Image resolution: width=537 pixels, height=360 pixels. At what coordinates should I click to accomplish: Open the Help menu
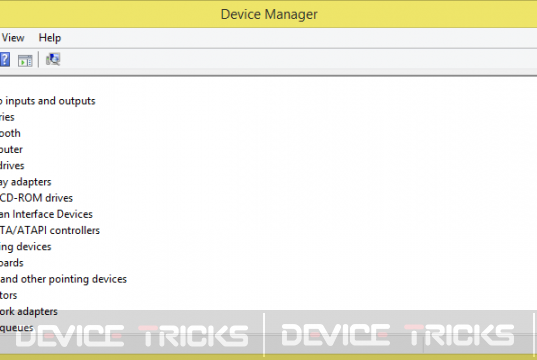(50, 38)
